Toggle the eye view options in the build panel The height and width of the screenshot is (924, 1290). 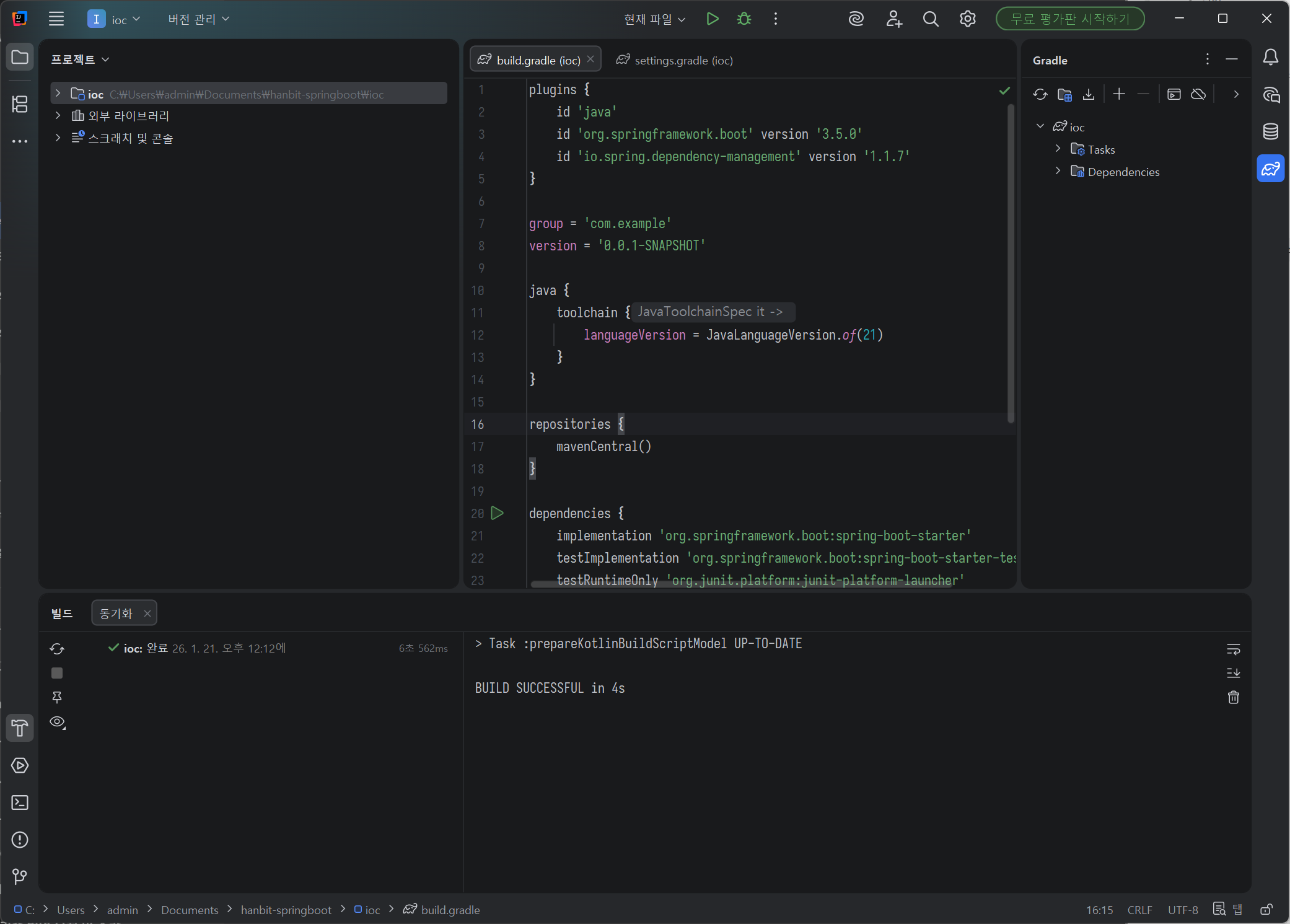click(x=57, y=722)
